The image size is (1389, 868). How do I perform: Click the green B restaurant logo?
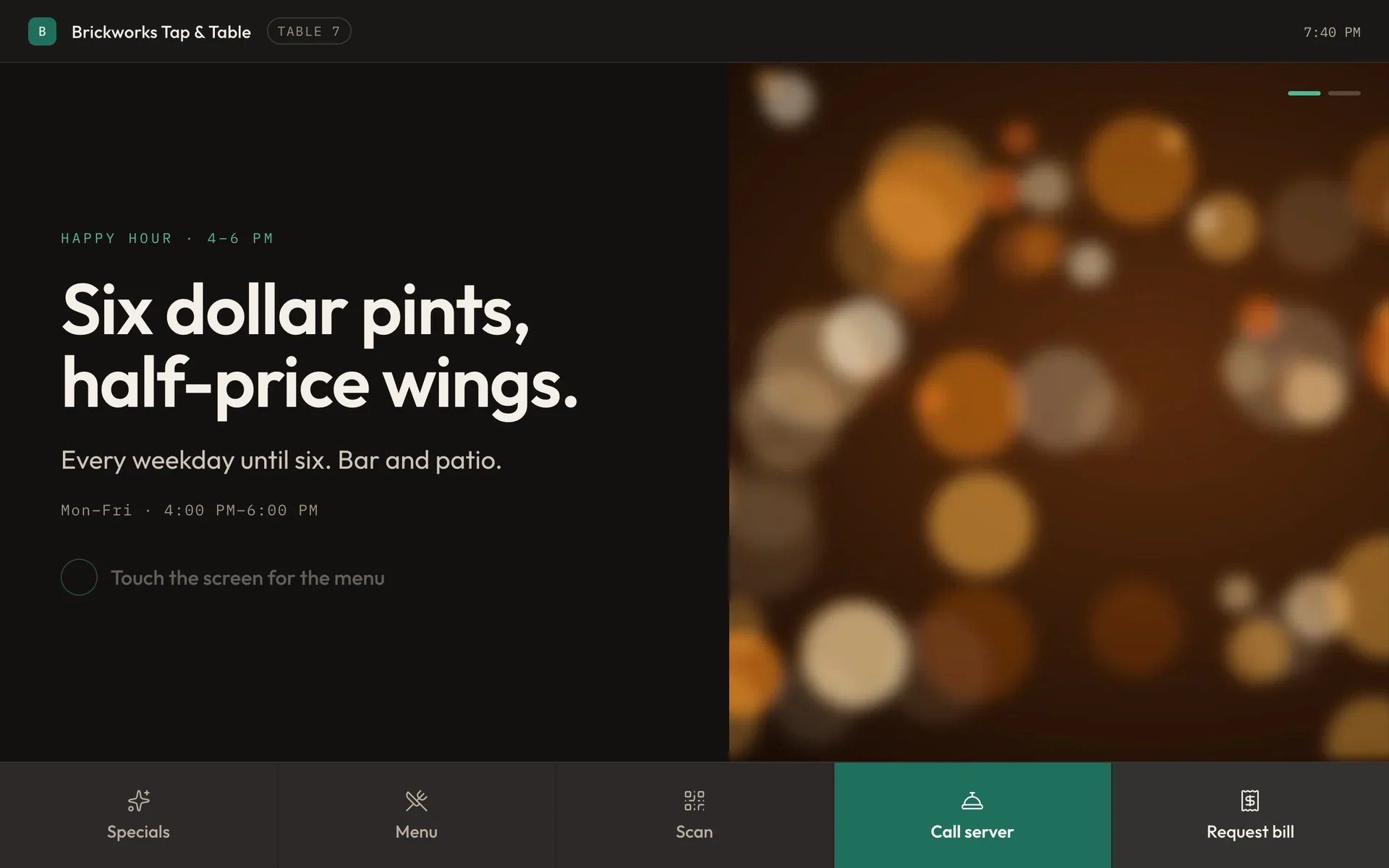click(42, 32)
